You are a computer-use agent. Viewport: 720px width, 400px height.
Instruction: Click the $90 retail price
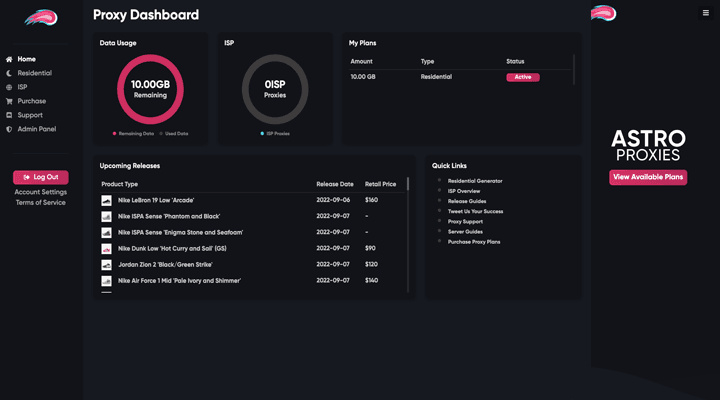(x=370, y=248)
